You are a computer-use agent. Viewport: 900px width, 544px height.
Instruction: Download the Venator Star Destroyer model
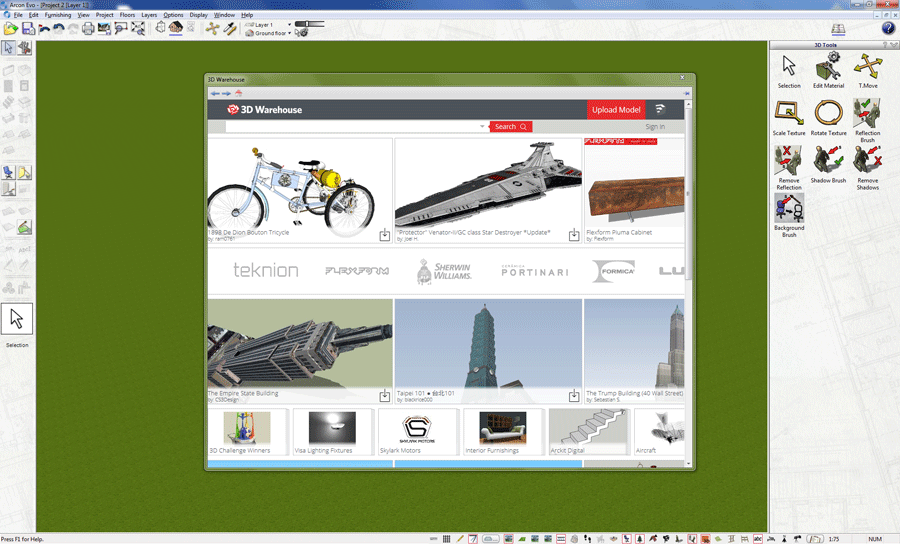[573, 235]
